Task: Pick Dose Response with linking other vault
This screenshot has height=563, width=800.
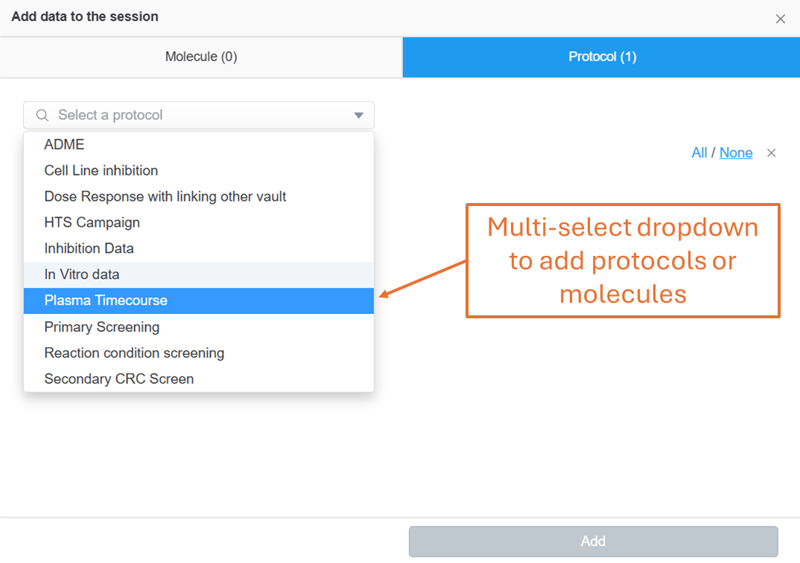Action: [x=165, y=197]
